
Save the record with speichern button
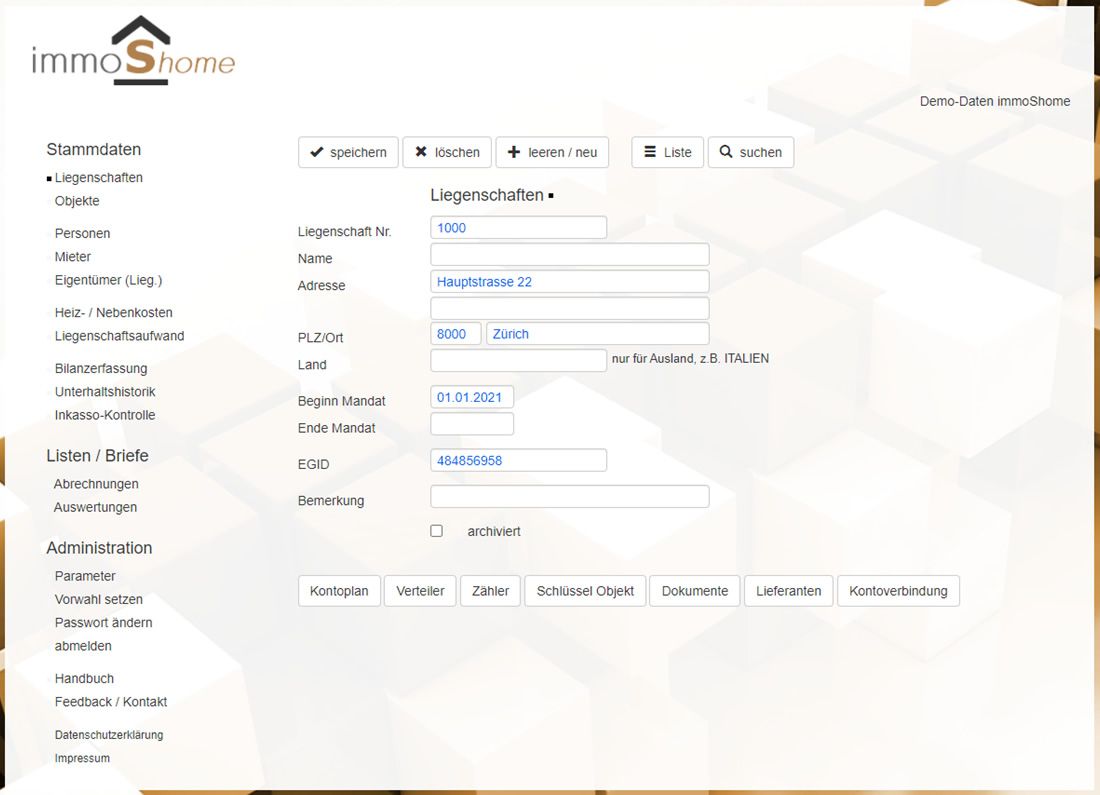tap(348, 152)
